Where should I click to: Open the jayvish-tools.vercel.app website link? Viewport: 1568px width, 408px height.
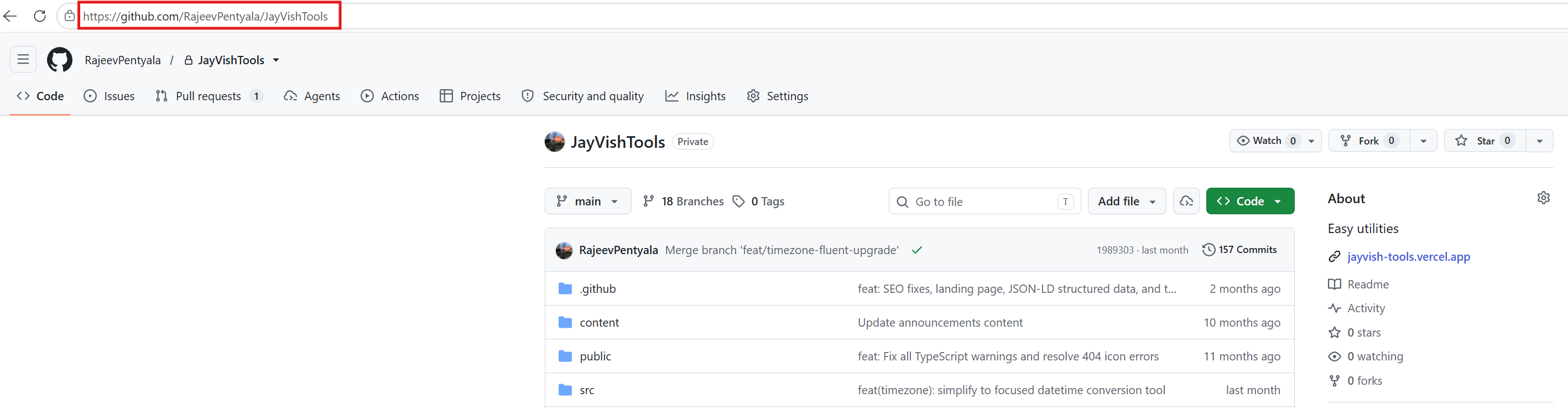click(x=1409, y=257)
